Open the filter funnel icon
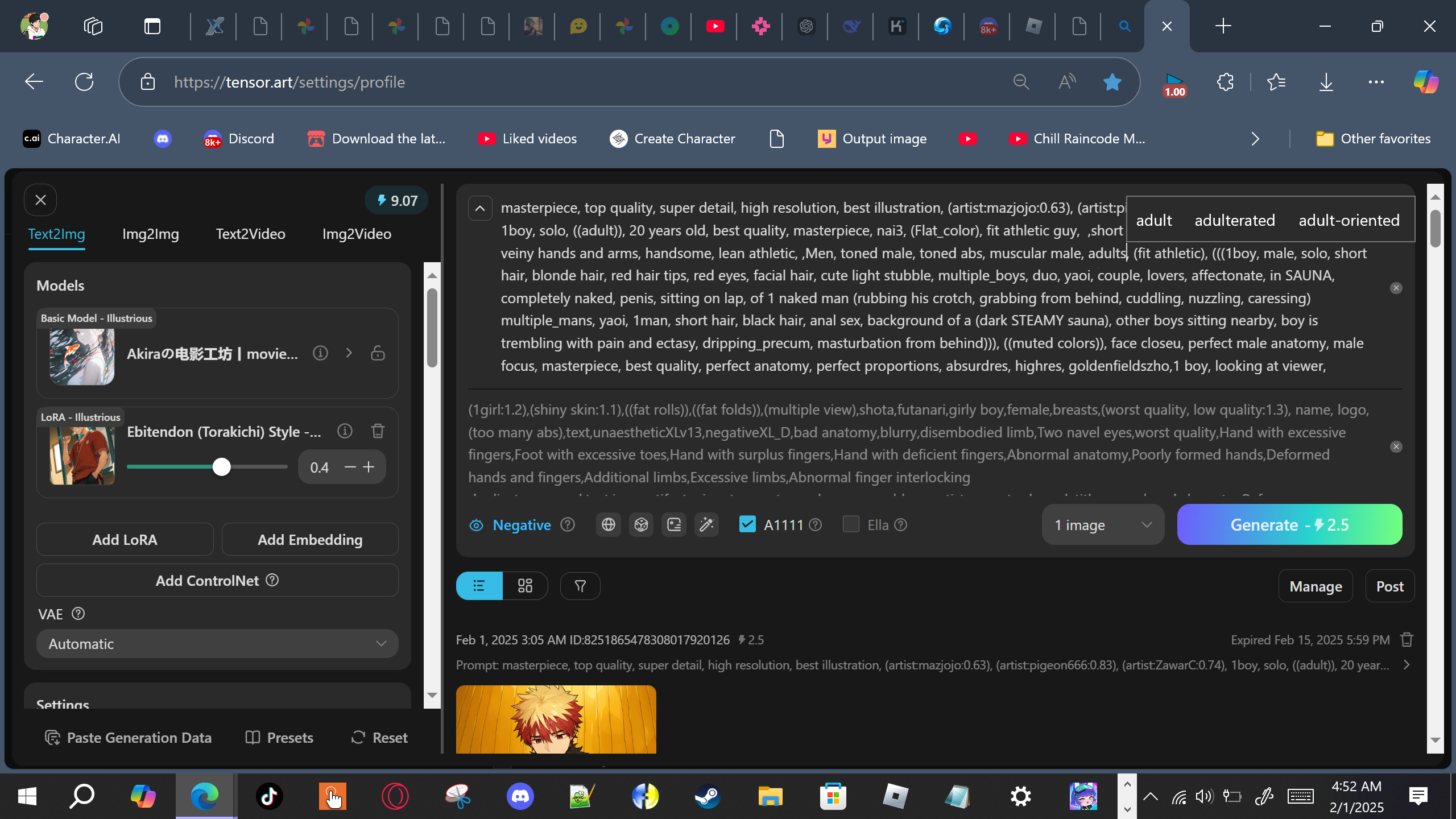The image size is (1456, 819). (580, 586)
